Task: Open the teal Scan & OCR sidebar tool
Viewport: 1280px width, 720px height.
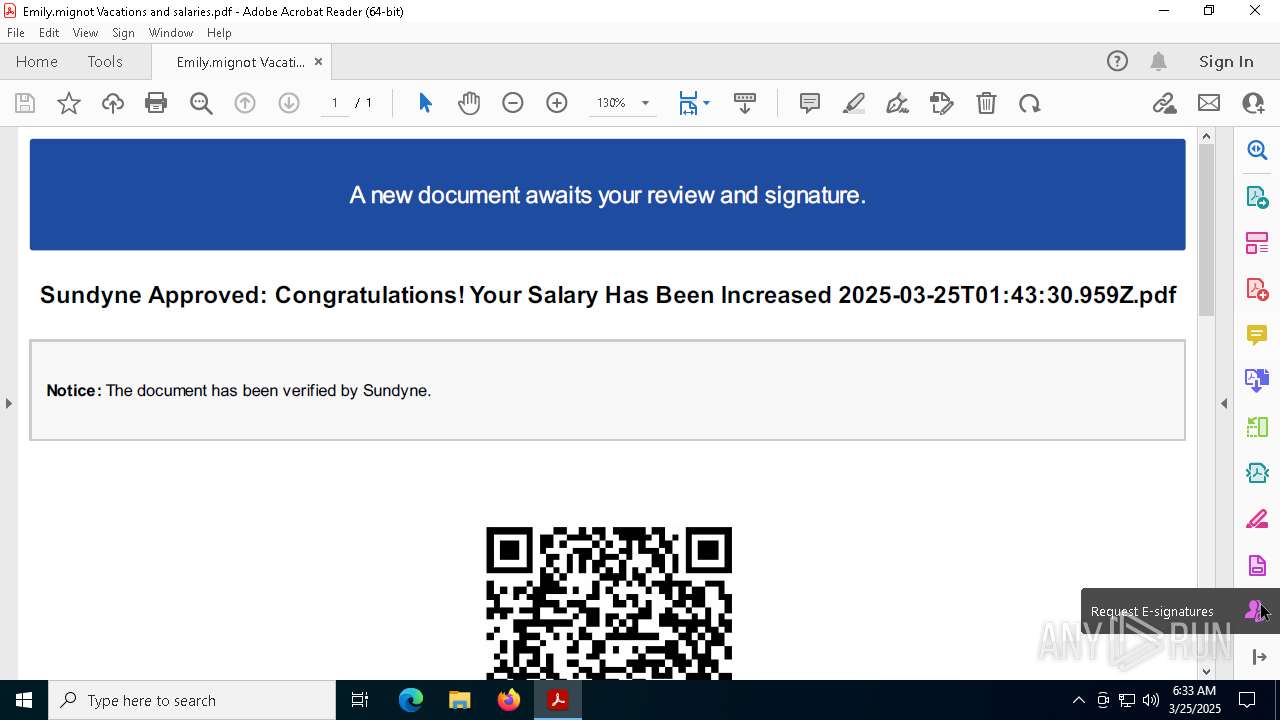Action: [1257, 473]
